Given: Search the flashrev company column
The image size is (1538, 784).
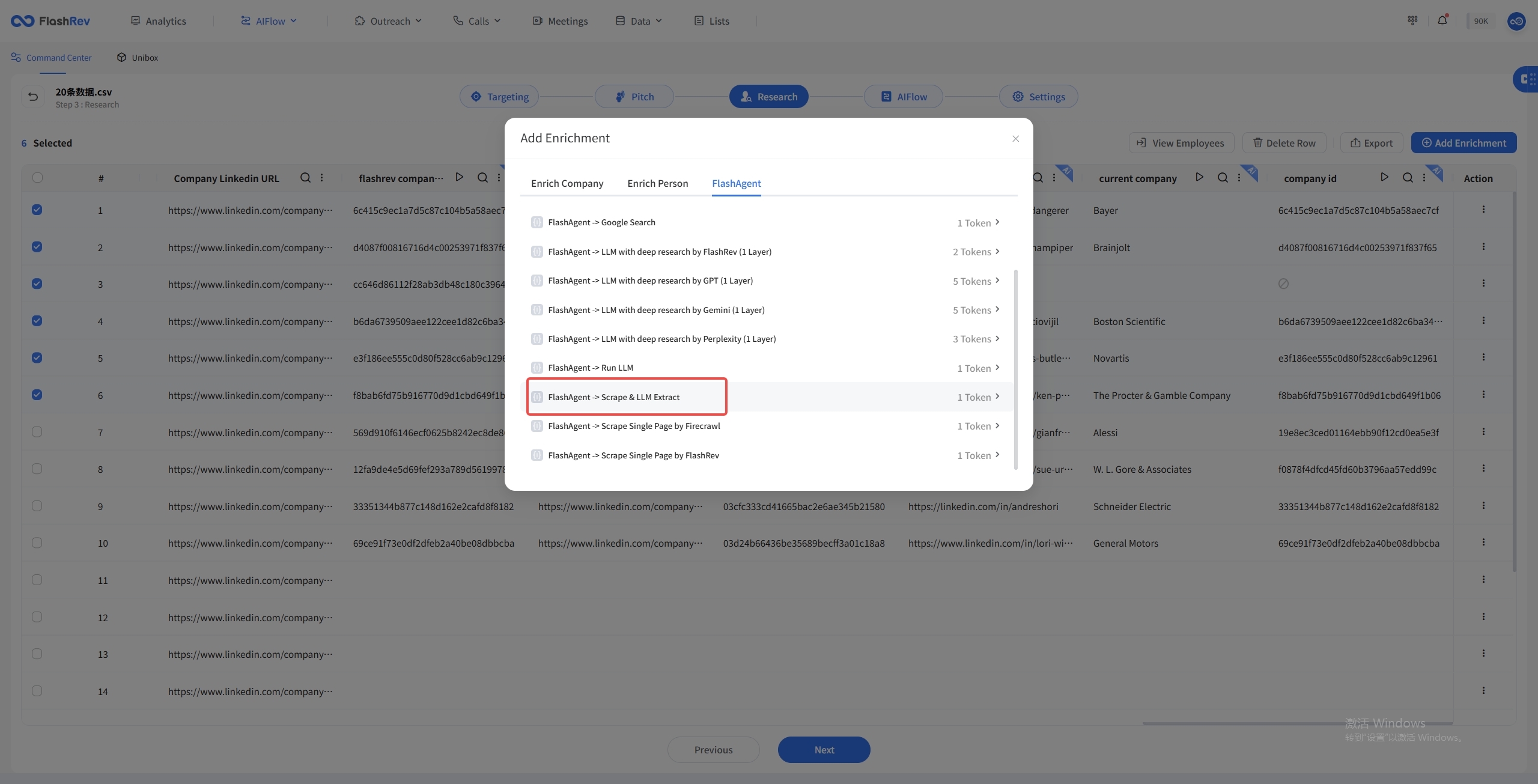Looking at the screenshot, I should [x=482, y=178].
